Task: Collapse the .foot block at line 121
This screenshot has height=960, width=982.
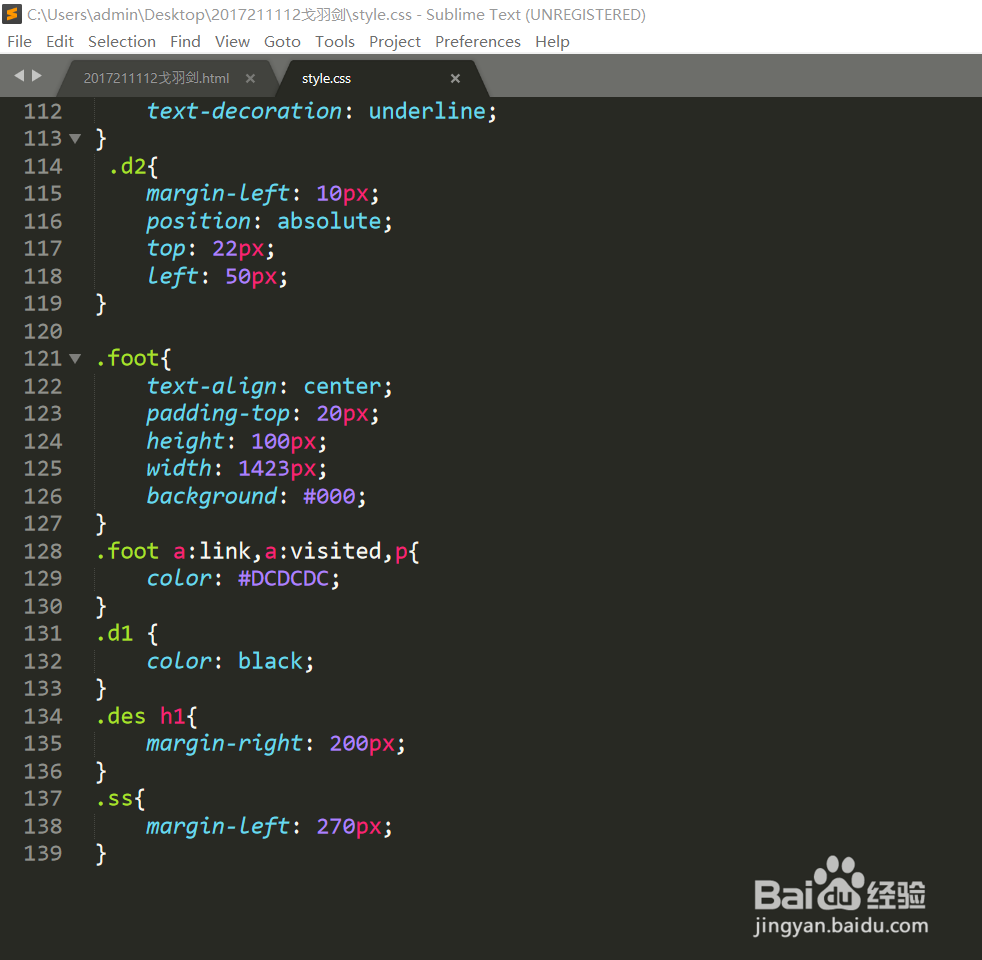Action: click(x=75, y=359)
